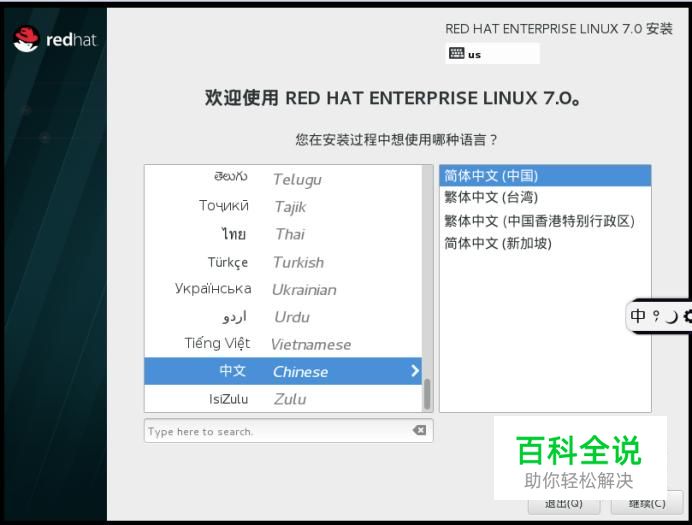
Task: Select Zulu language row
Action: tap(283, 398)
